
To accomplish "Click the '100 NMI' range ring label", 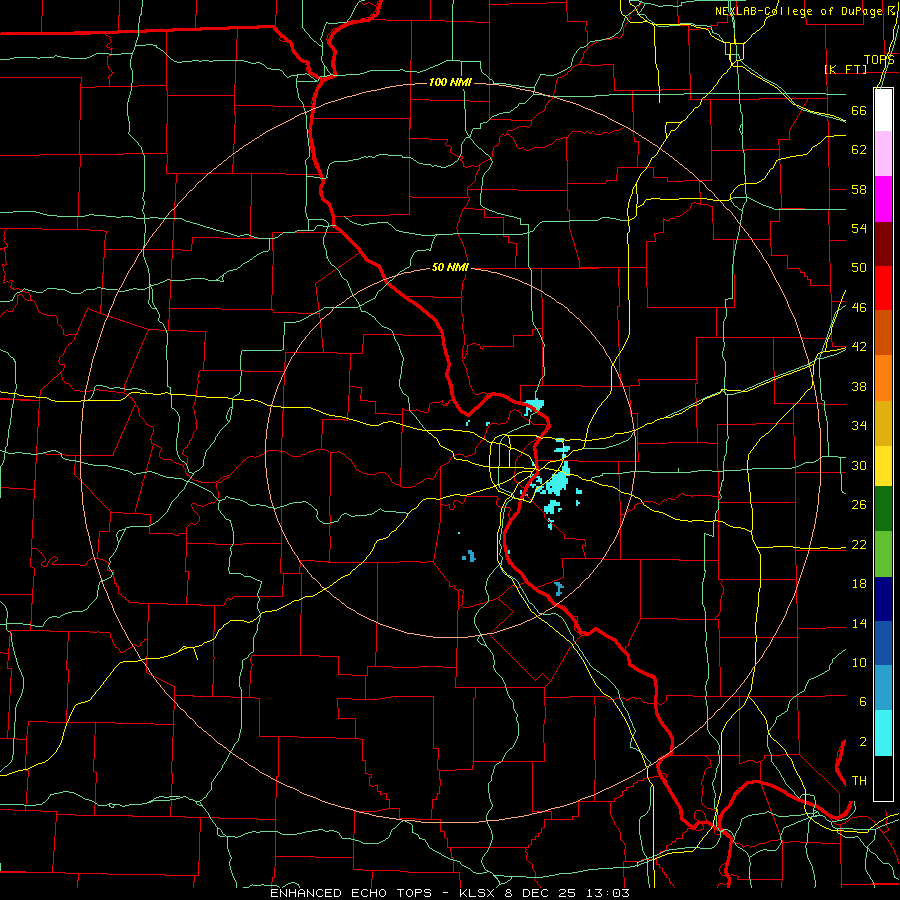I will pos(450,82).
